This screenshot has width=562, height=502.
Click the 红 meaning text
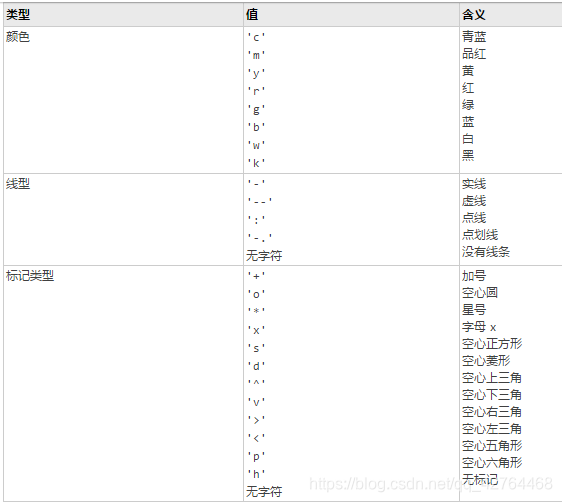click(x=468, y=88)
